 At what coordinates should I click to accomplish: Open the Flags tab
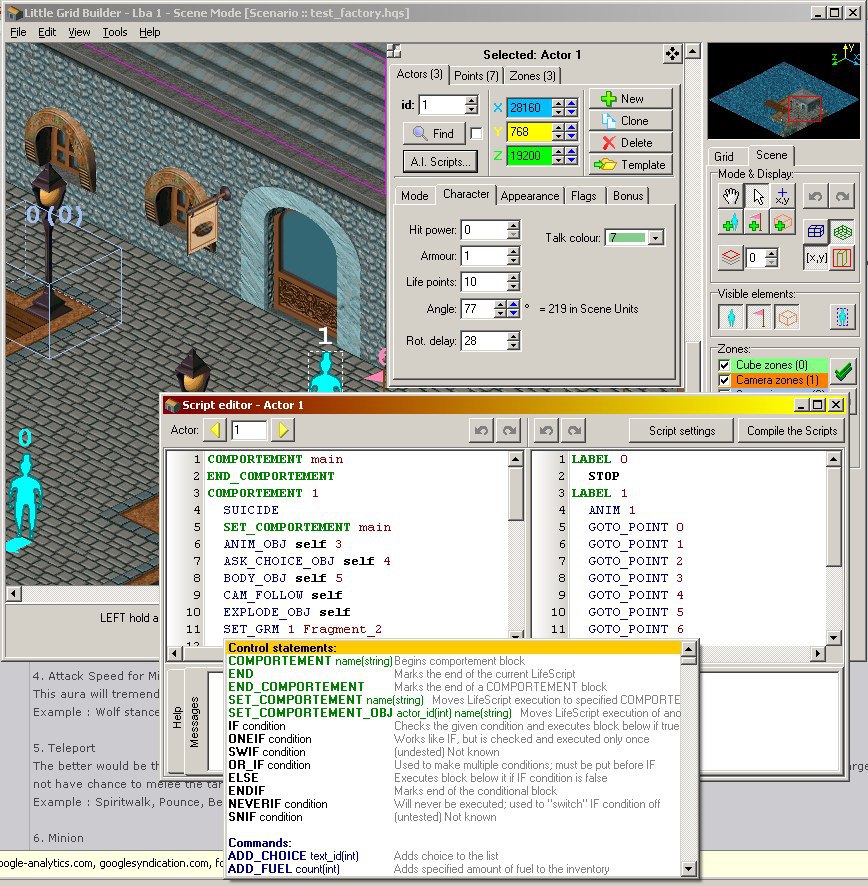click(584, 196)
